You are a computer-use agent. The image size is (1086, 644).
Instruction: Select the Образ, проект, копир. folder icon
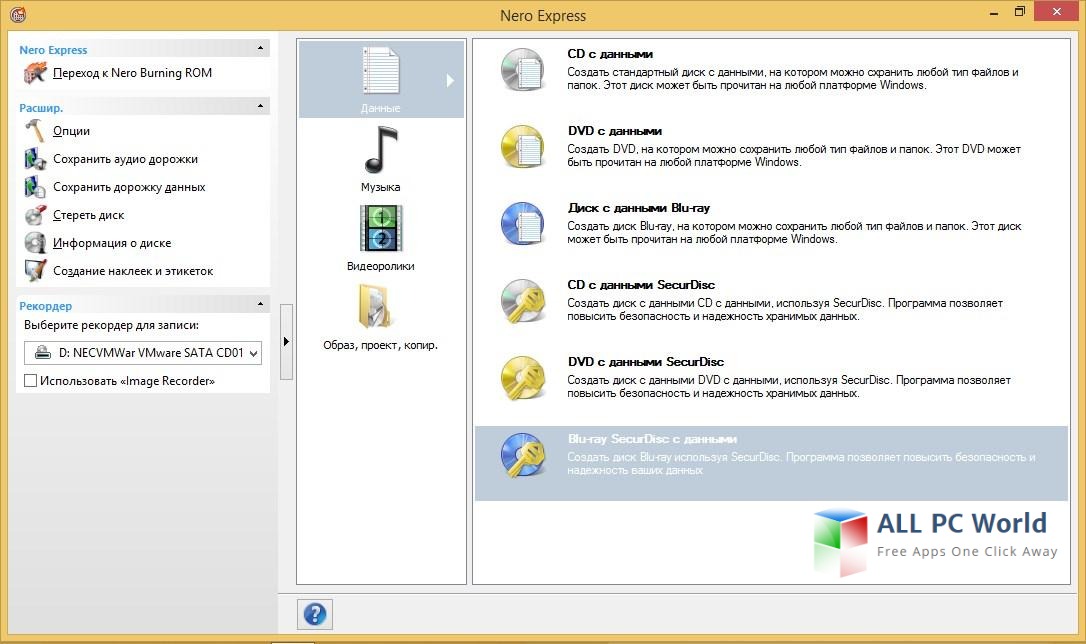(376, 306)
